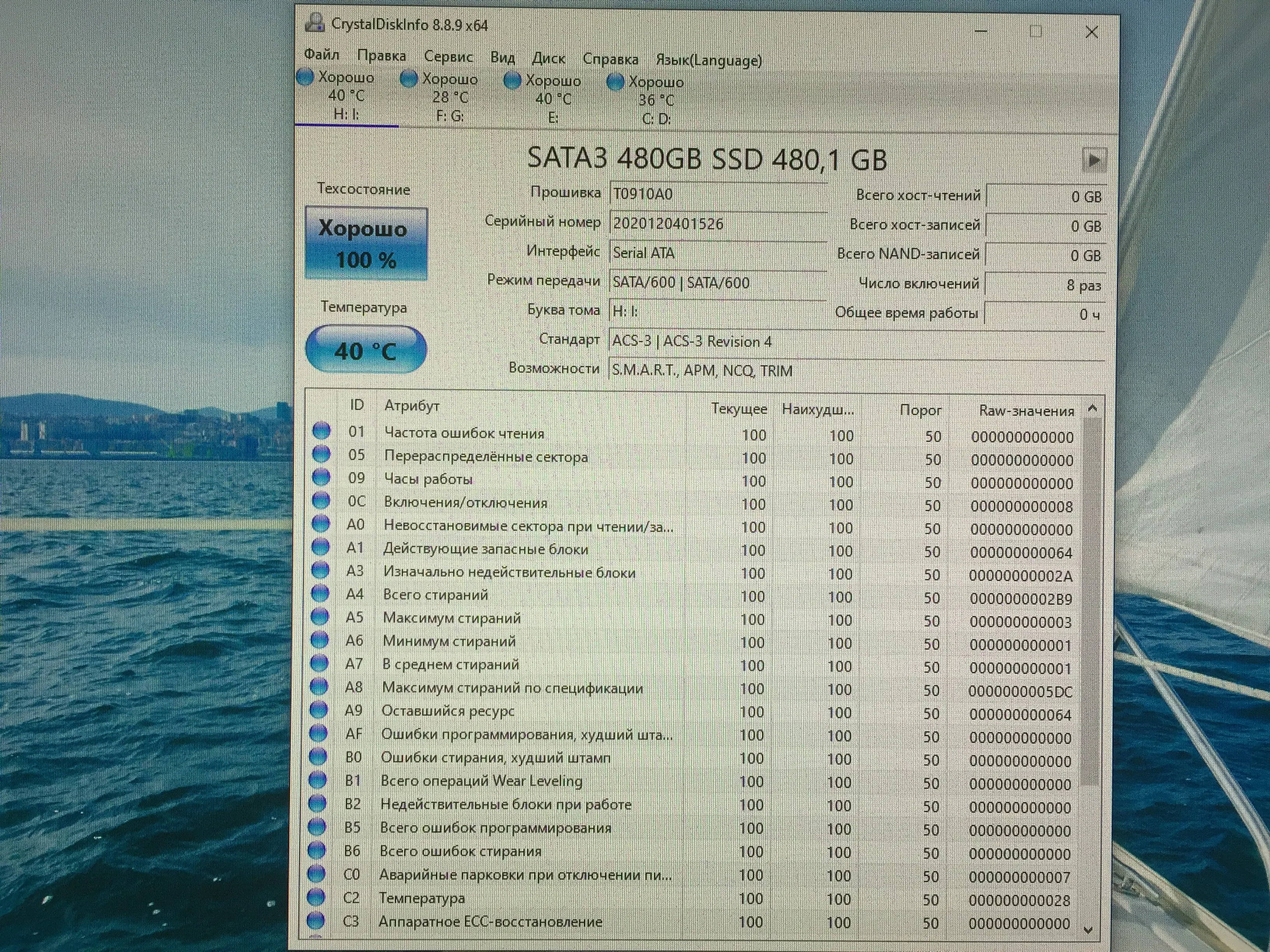The height and width of the screenshot is (952, 1270).
Task: Select the H: I: disk status orb
Action: pyautogui.click(x=305, y=77)
